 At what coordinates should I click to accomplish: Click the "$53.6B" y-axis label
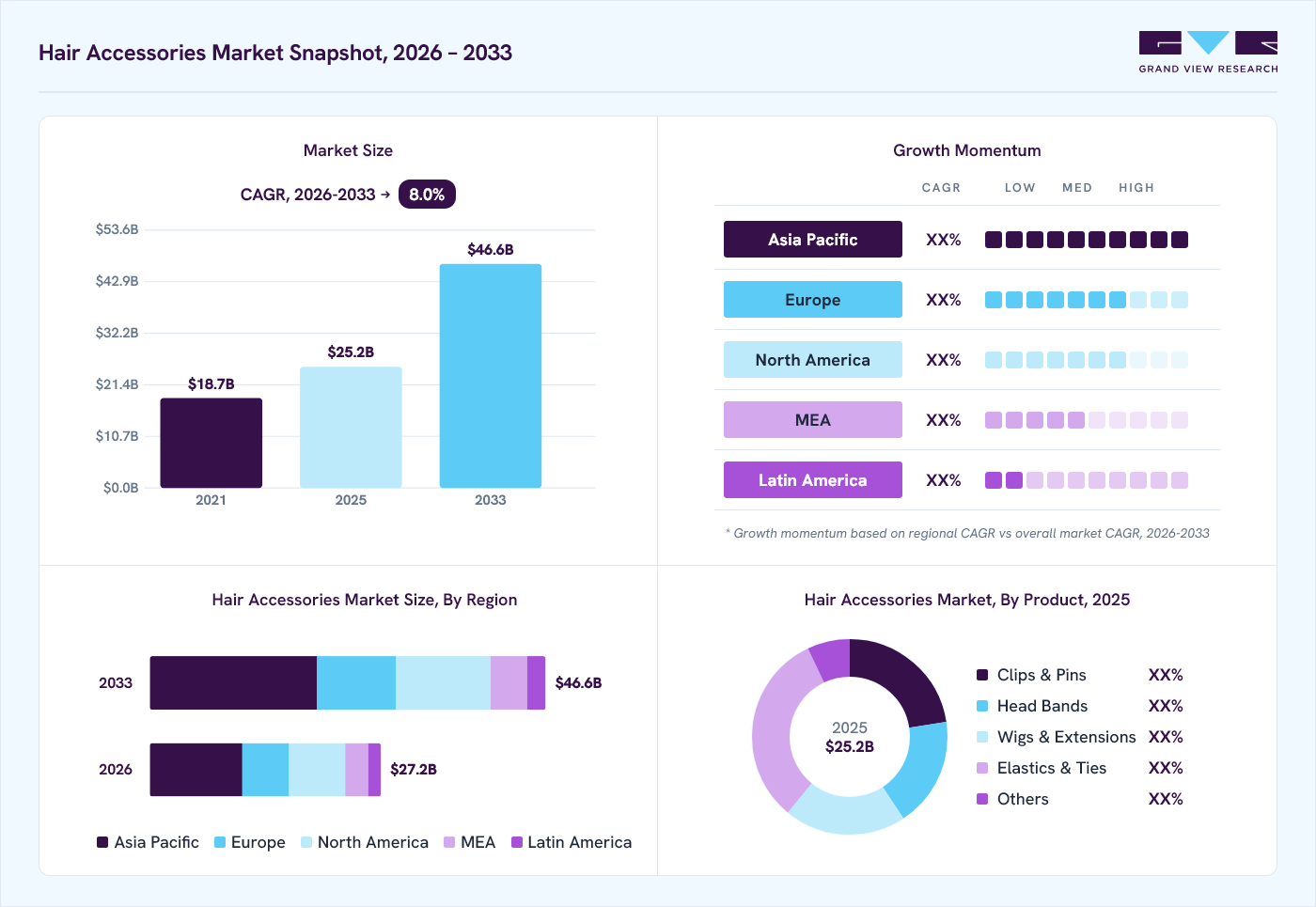point(117,229)
